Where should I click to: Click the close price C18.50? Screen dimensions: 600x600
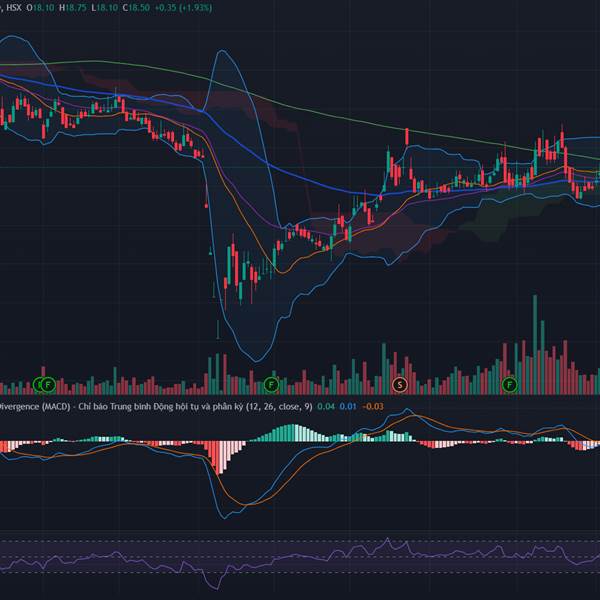click(136, 7)
